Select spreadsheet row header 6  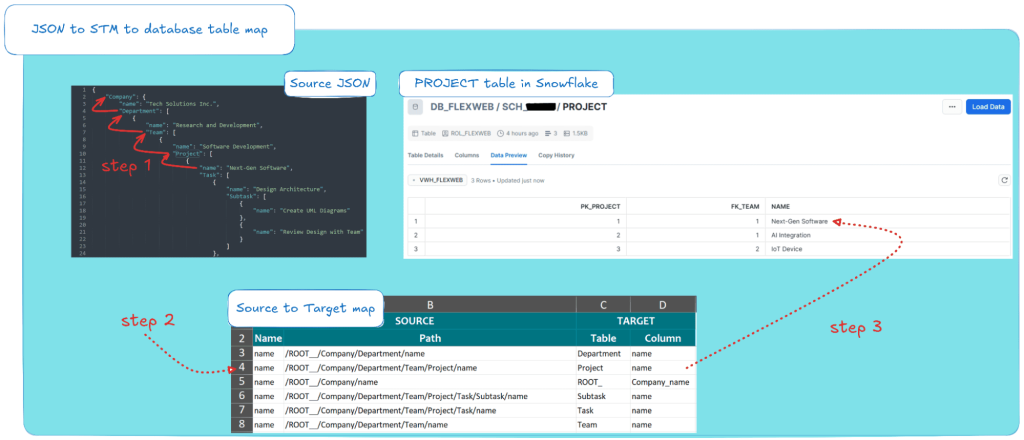(x=242, y=396)
